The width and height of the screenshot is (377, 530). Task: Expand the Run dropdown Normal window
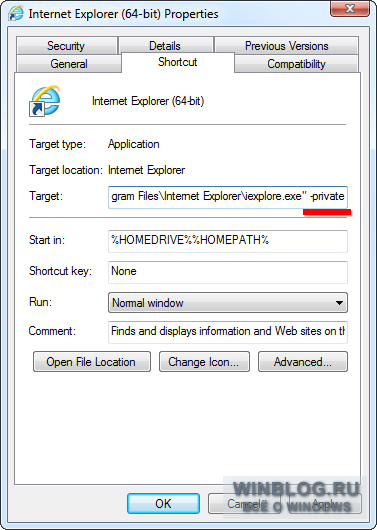coord(228,303)
